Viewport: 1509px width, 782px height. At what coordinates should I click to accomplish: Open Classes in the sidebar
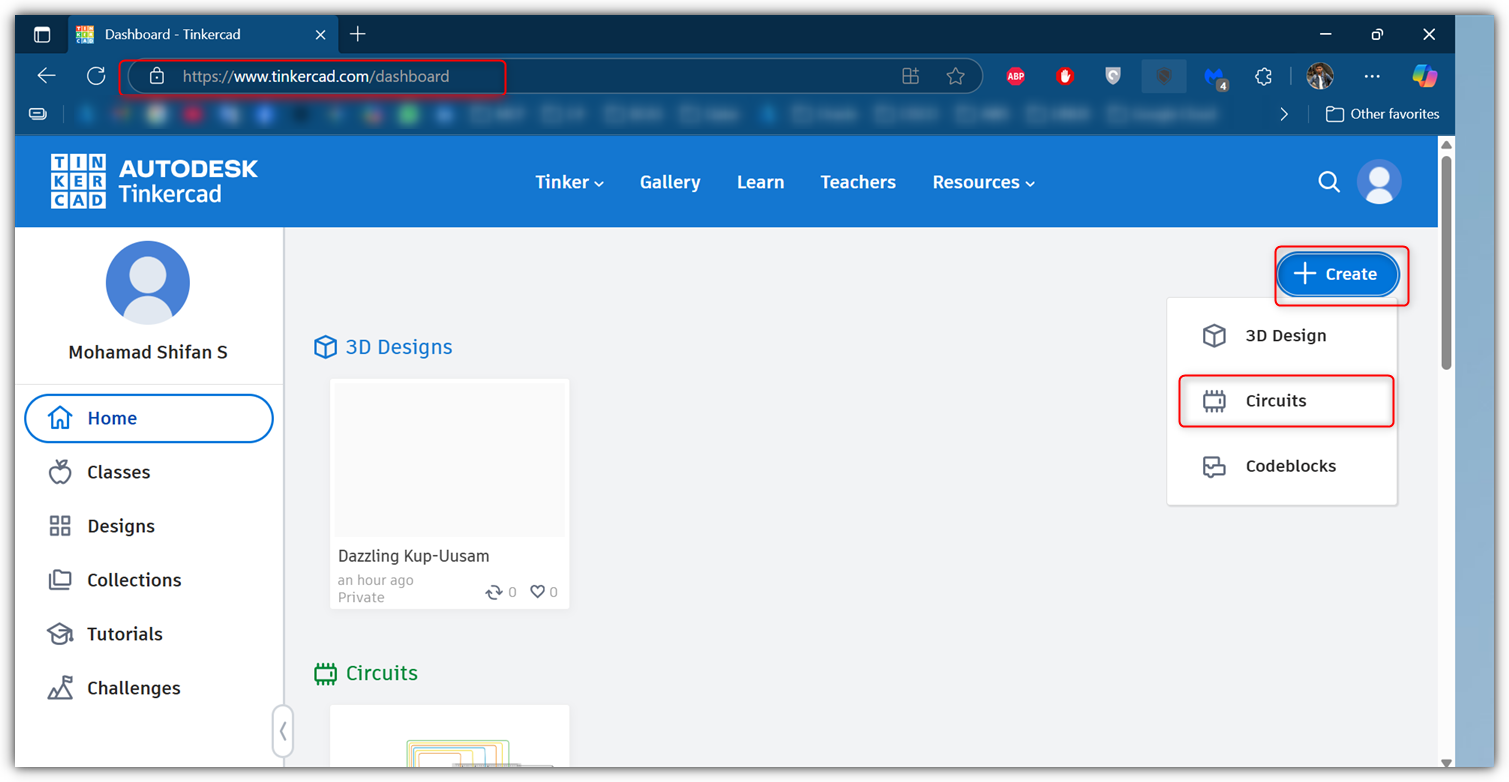point(149,472)
